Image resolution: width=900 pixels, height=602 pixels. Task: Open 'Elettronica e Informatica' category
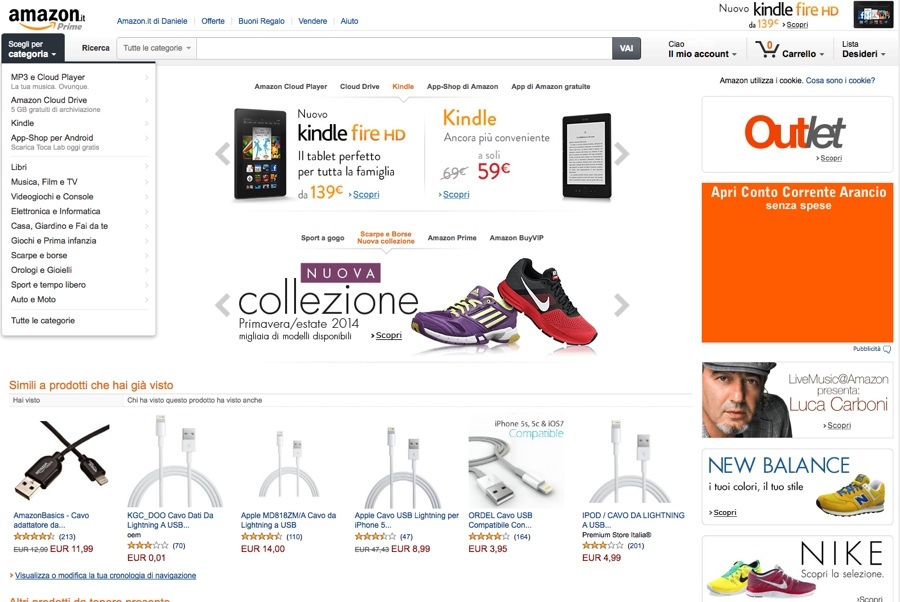point(56,211)
